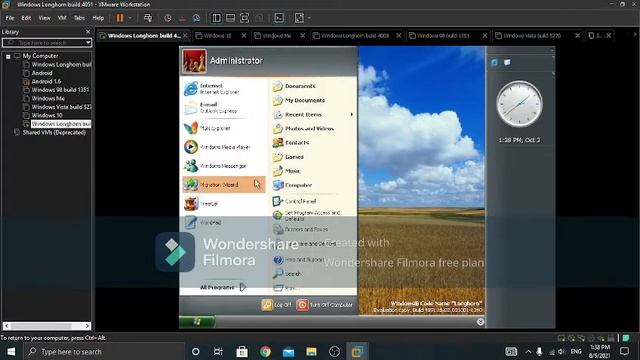Click Turn Off Computer button
The image size is (640, 360).
[x=325, y=305]
